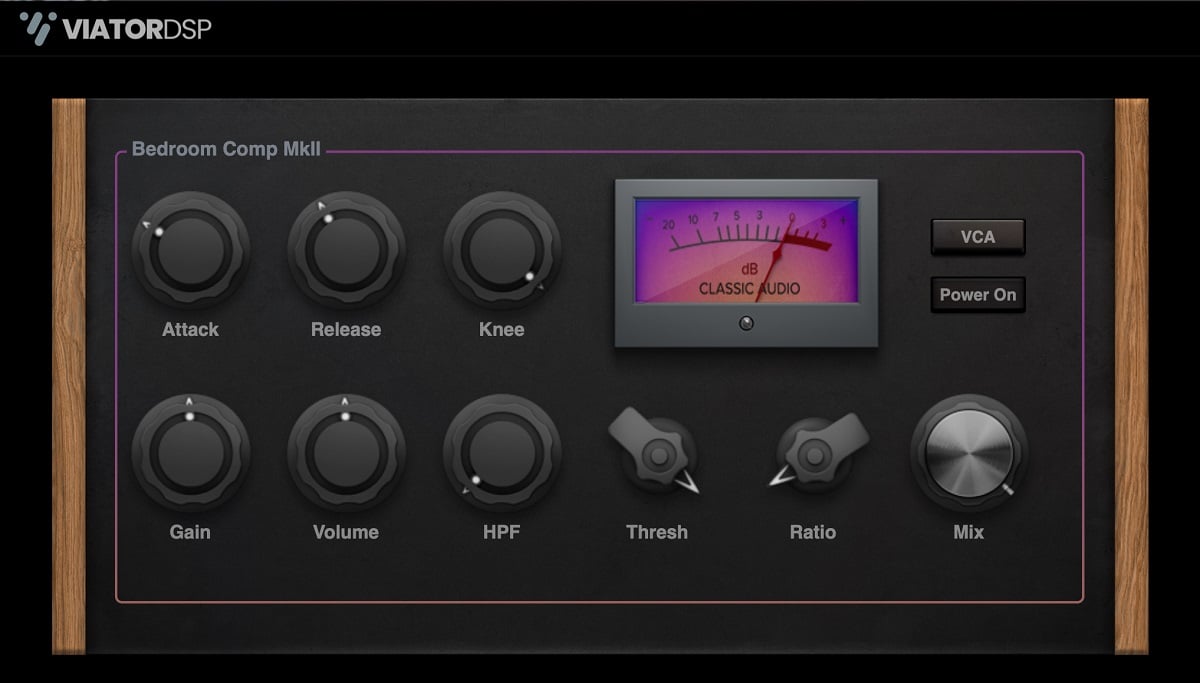This screenshot has height=683, width=1200.
Task: Click the Release label
Action: [x=346, y=329]
